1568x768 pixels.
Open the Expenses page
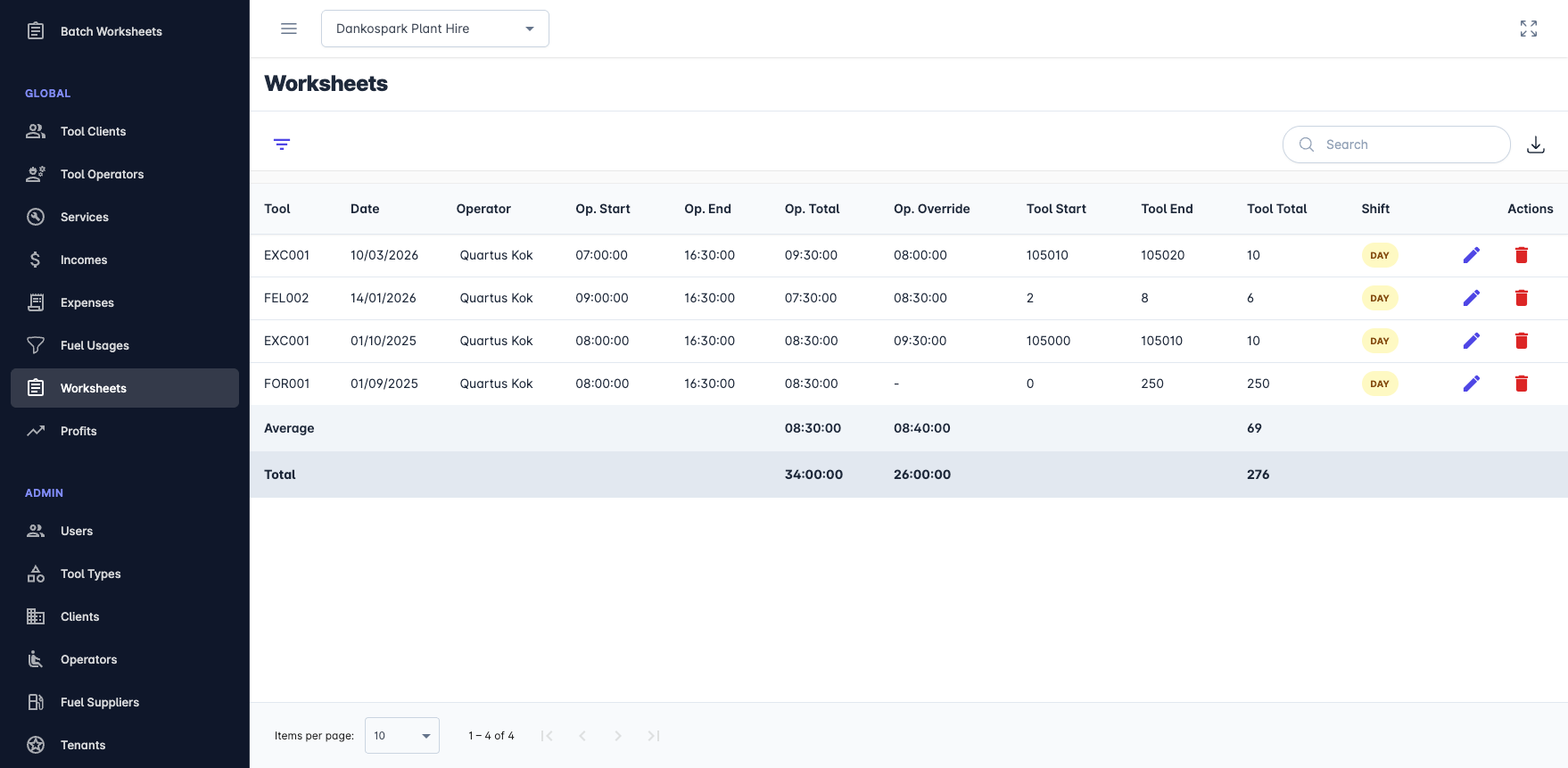[x=125, y=302]
